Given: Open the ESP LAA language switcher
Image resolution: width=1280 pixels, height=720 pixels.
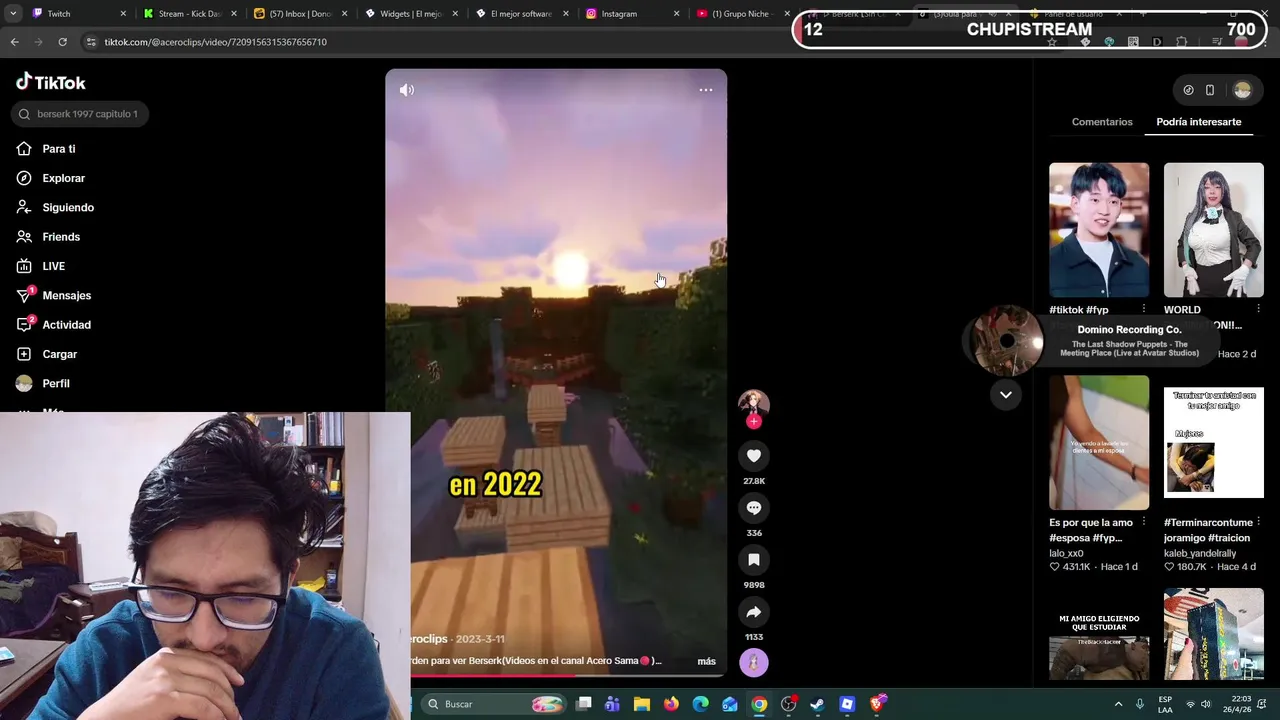Looking at the screenshot, I should tap(1165, 704).
